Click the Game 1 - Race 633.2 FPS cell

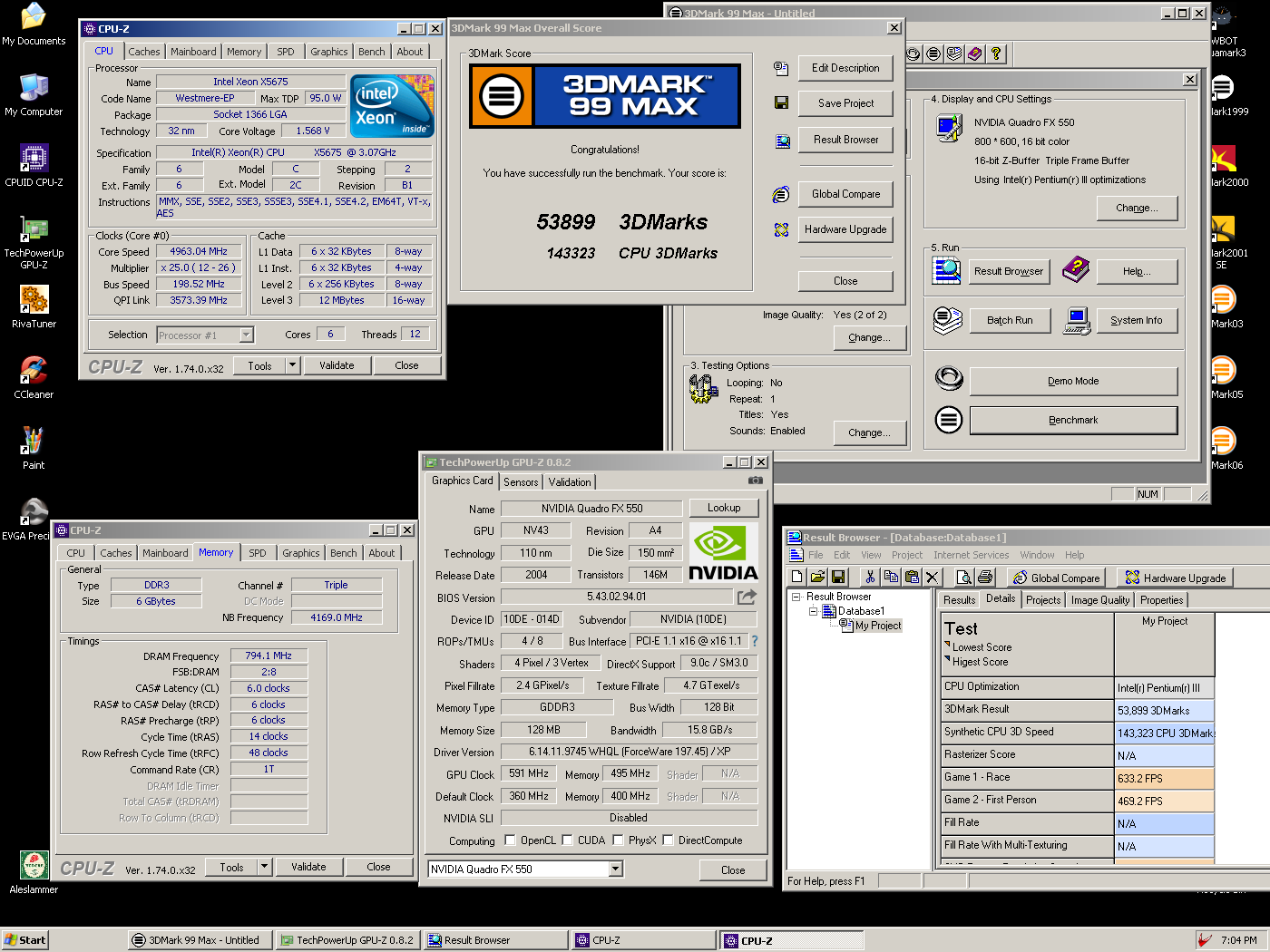(1165, 779)
